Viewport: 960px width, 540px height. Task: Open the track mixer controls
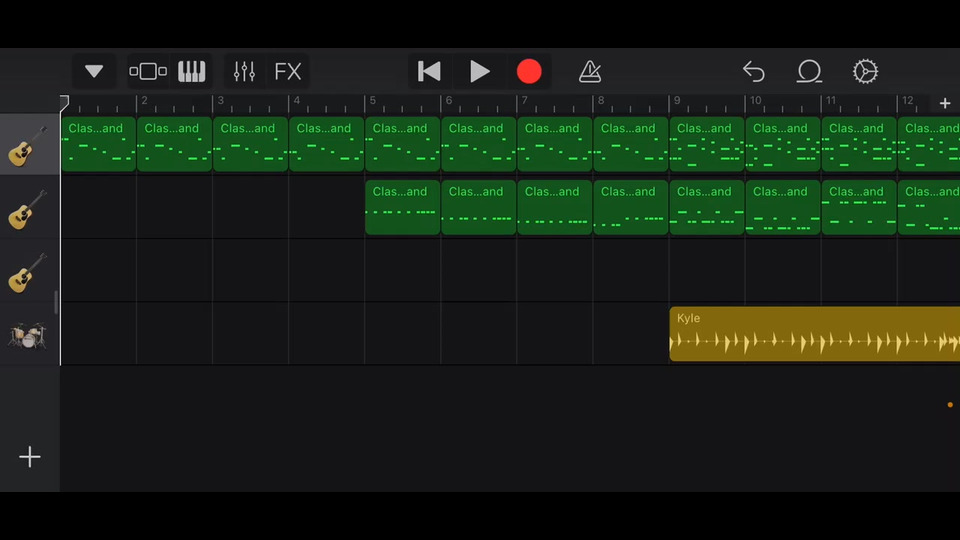coord(244,72)
